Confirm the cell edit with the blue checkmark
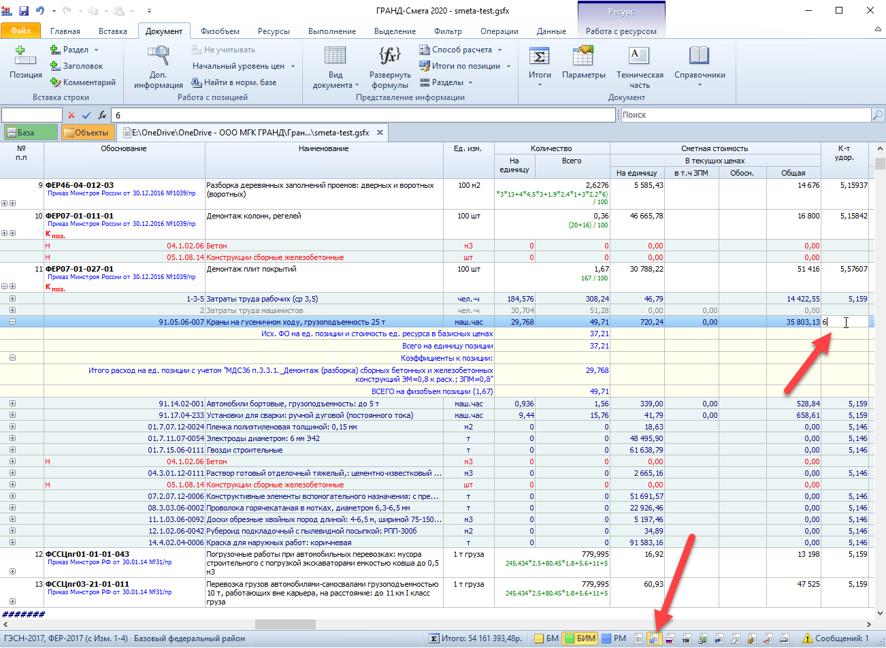Viewport: 886px width, 648px height. click(86, 115)
